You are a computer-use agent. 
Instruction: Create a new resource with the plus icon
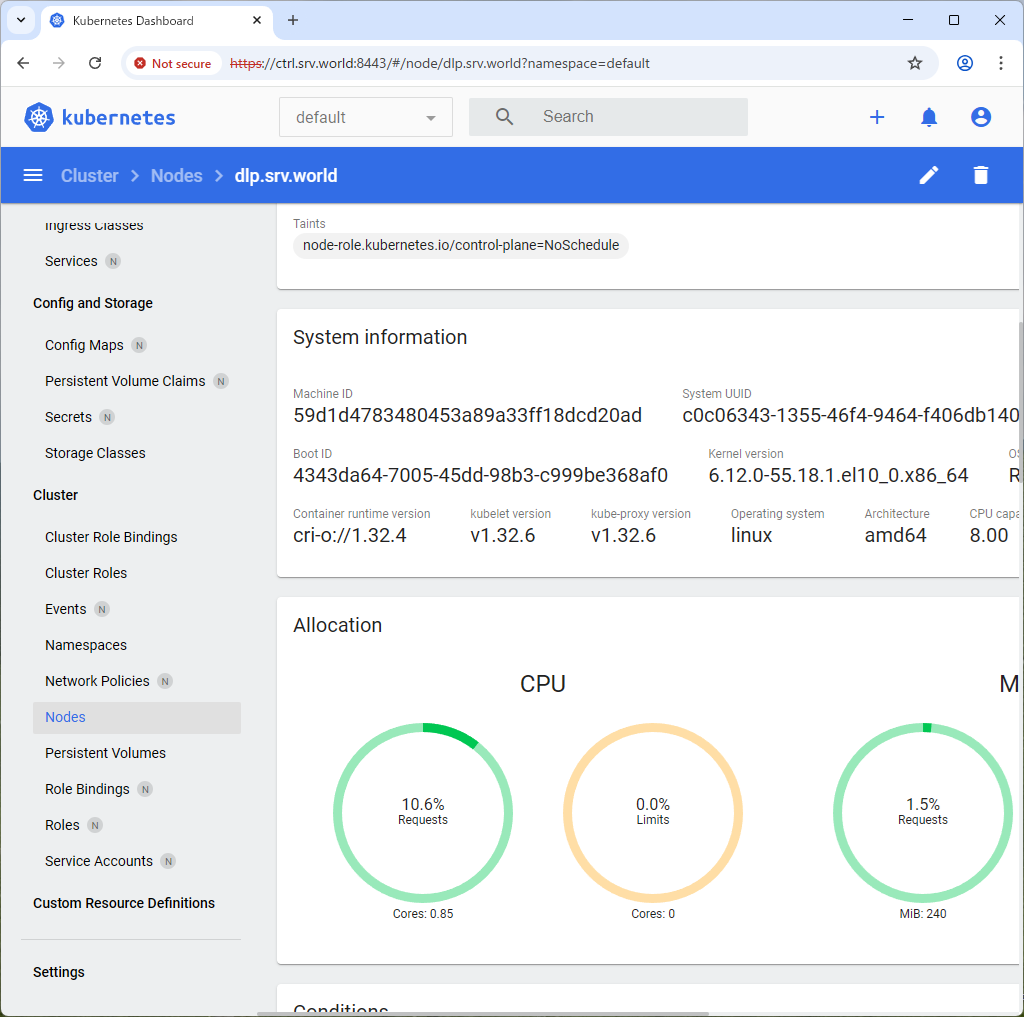[876, 117]
